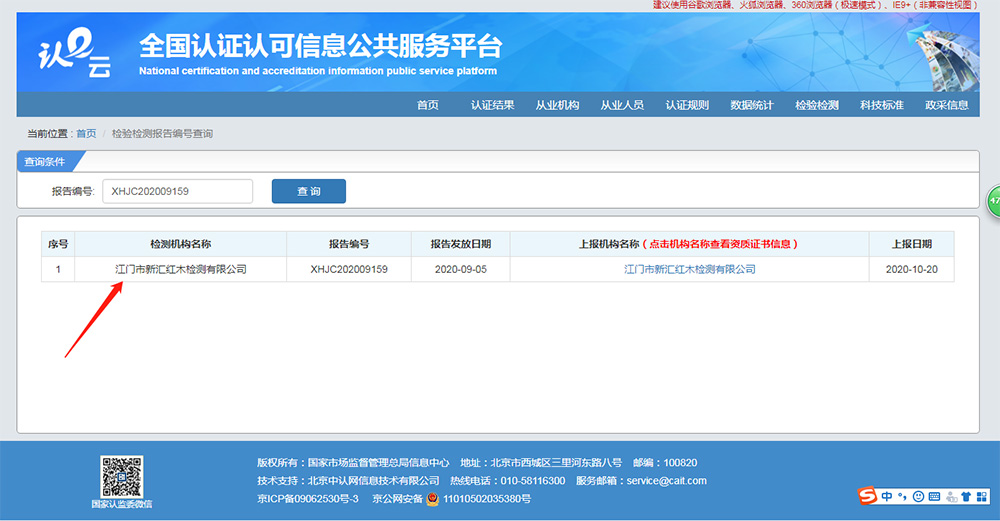
Task: Open the Sogou toolbox grid icon
Action: coord(983,496)
